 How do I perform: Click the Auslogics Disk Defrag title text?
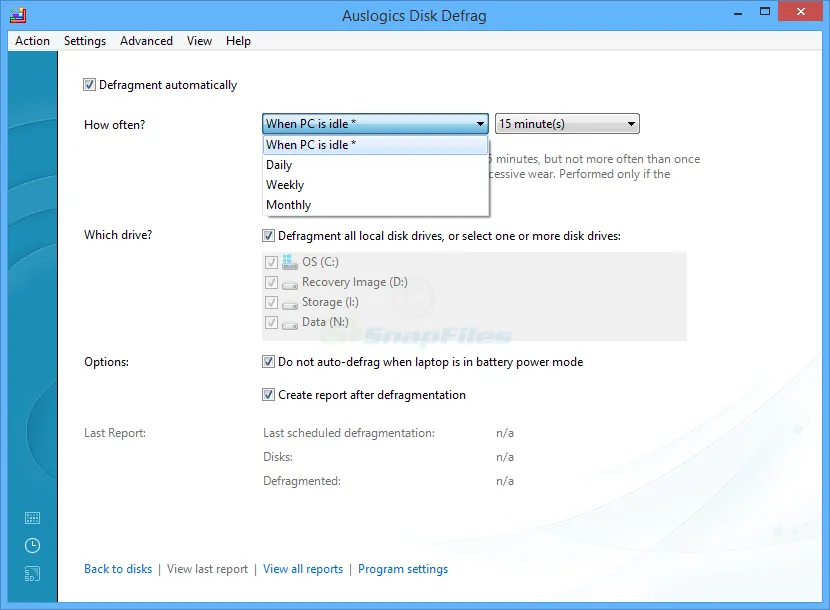(x=414, y=15)
